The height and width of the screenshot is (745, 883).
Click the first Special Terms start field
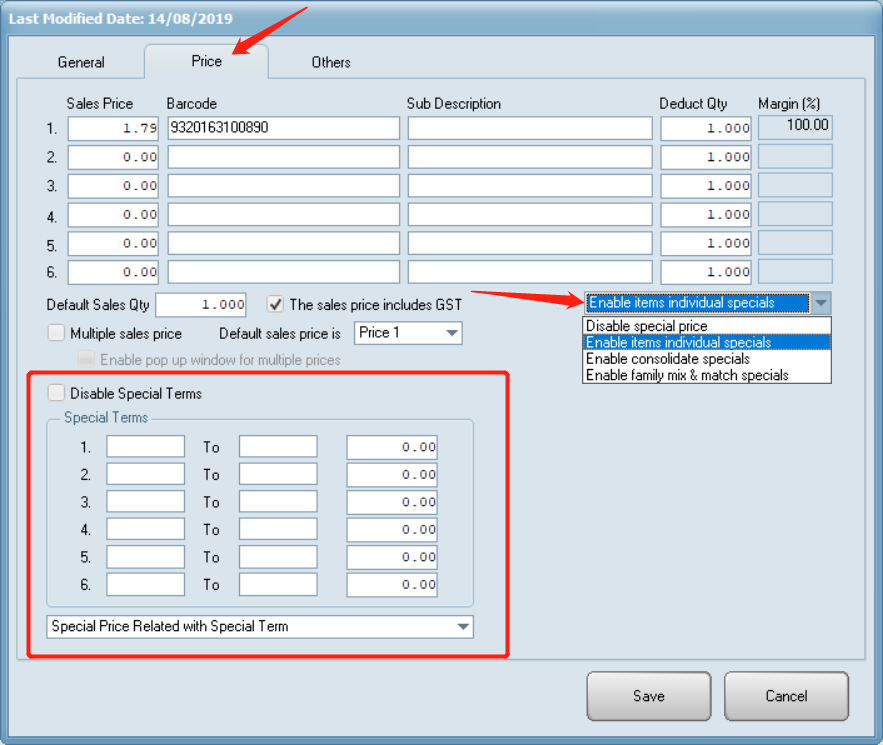146,447
